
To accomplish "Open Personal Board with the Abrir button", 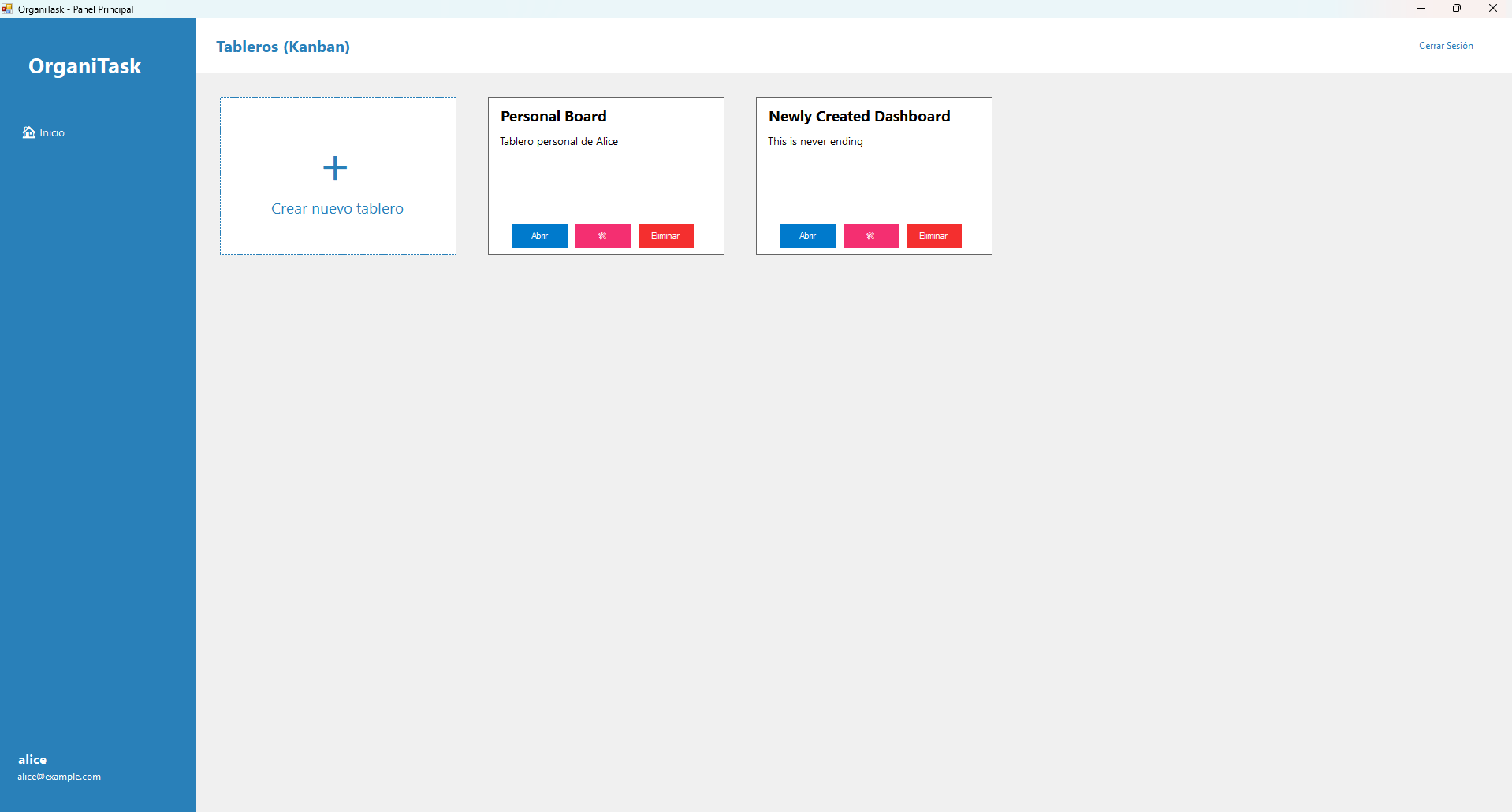I will [539, 235].
